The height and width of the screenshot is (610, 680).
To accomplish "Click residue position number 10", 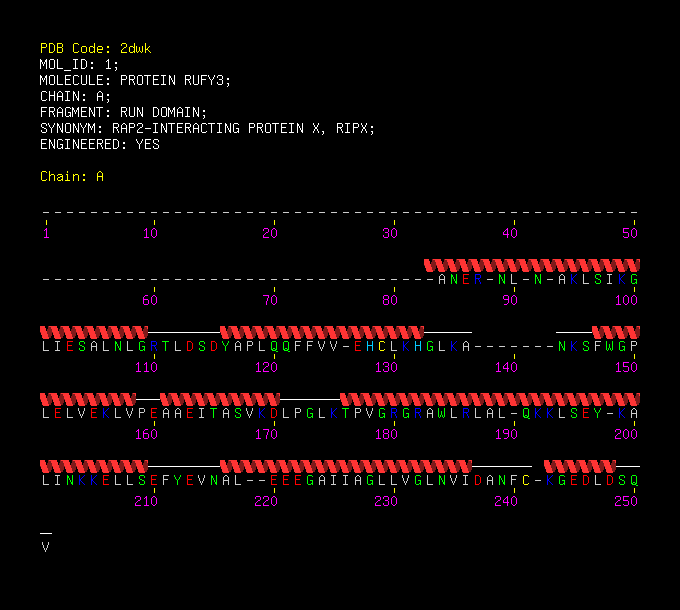I will [150, 233].
